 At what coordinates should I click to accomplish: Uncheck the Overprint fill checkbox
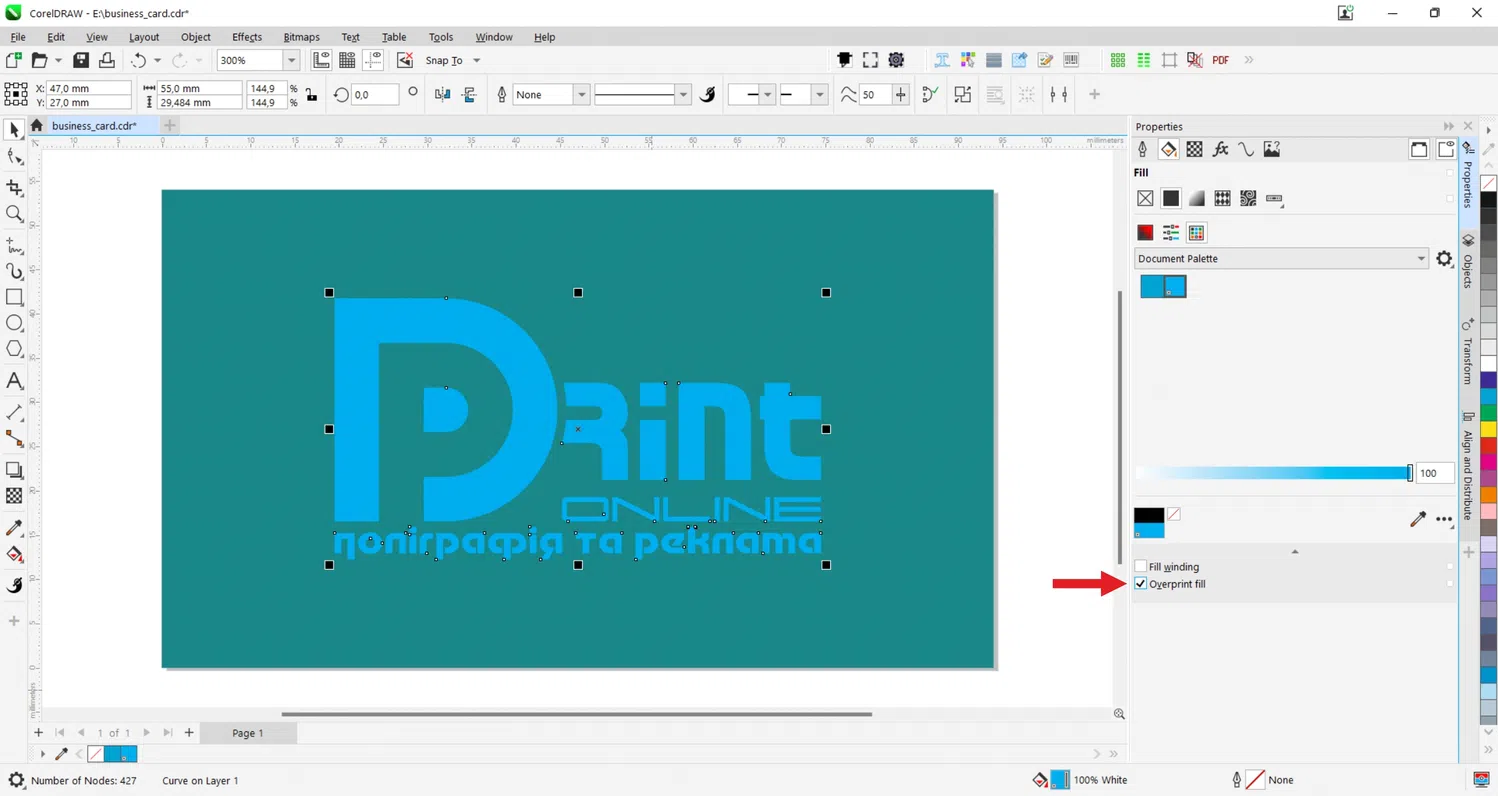point(1141,584)
